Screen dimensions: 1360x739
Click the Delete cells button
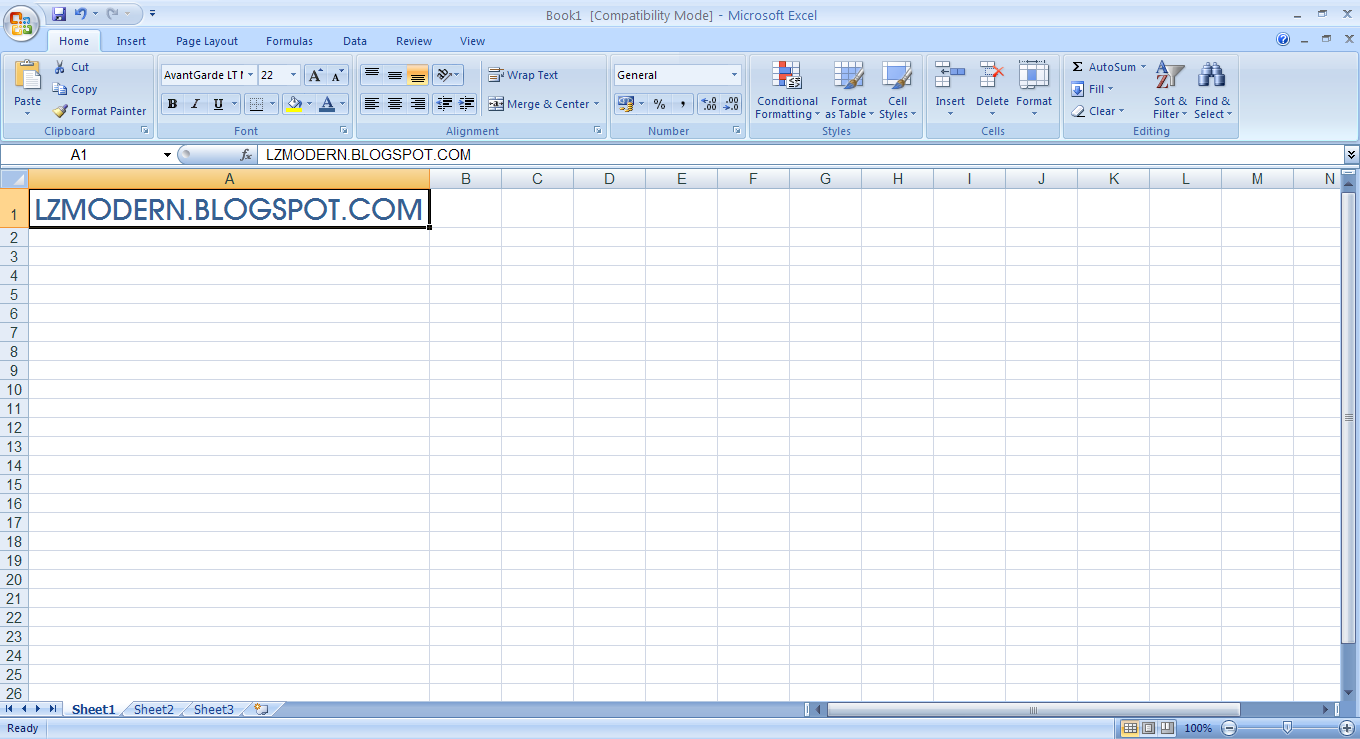coord(992,88)
